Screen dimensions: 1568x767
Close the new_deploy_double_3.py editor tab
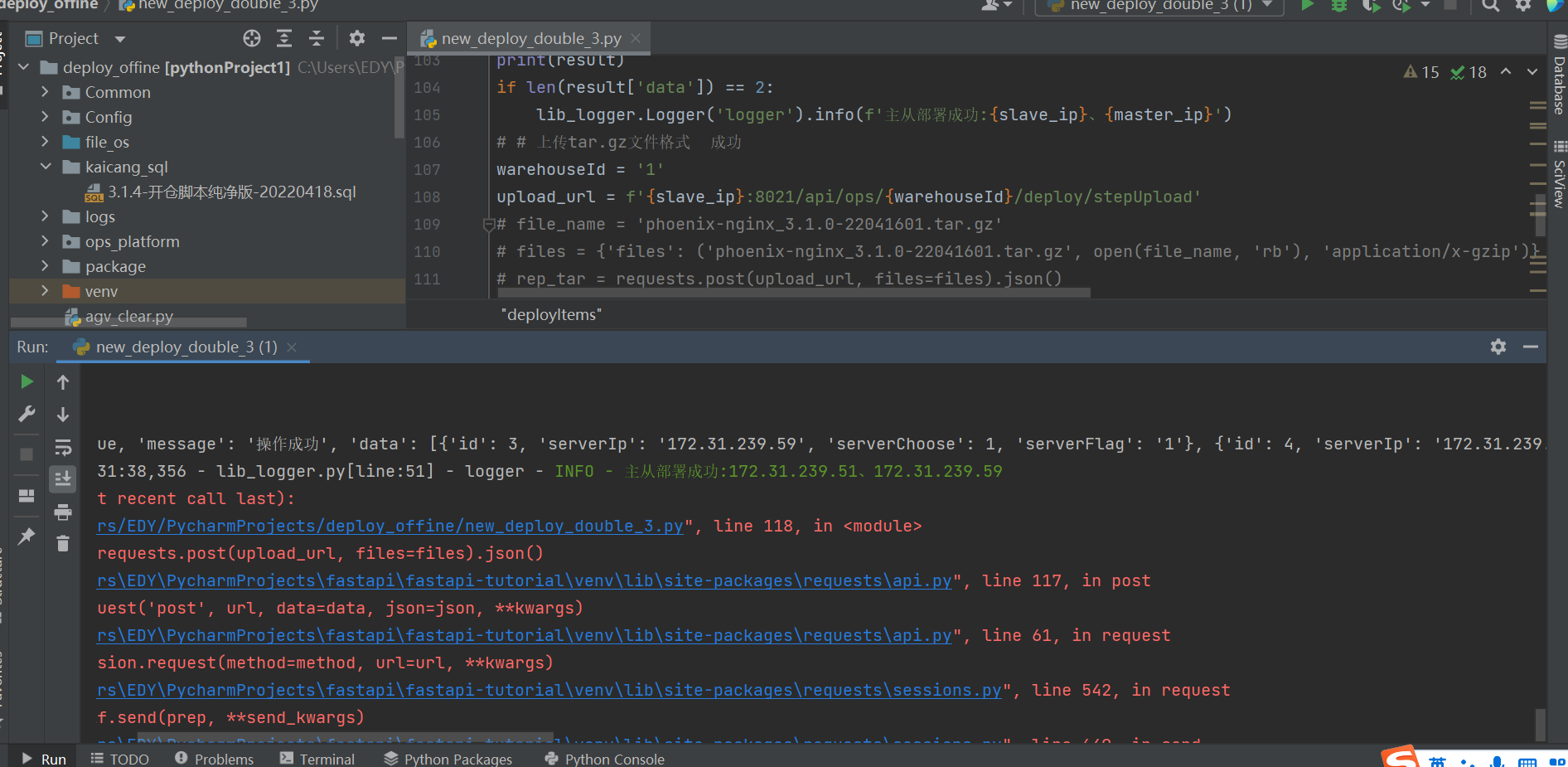636,38
